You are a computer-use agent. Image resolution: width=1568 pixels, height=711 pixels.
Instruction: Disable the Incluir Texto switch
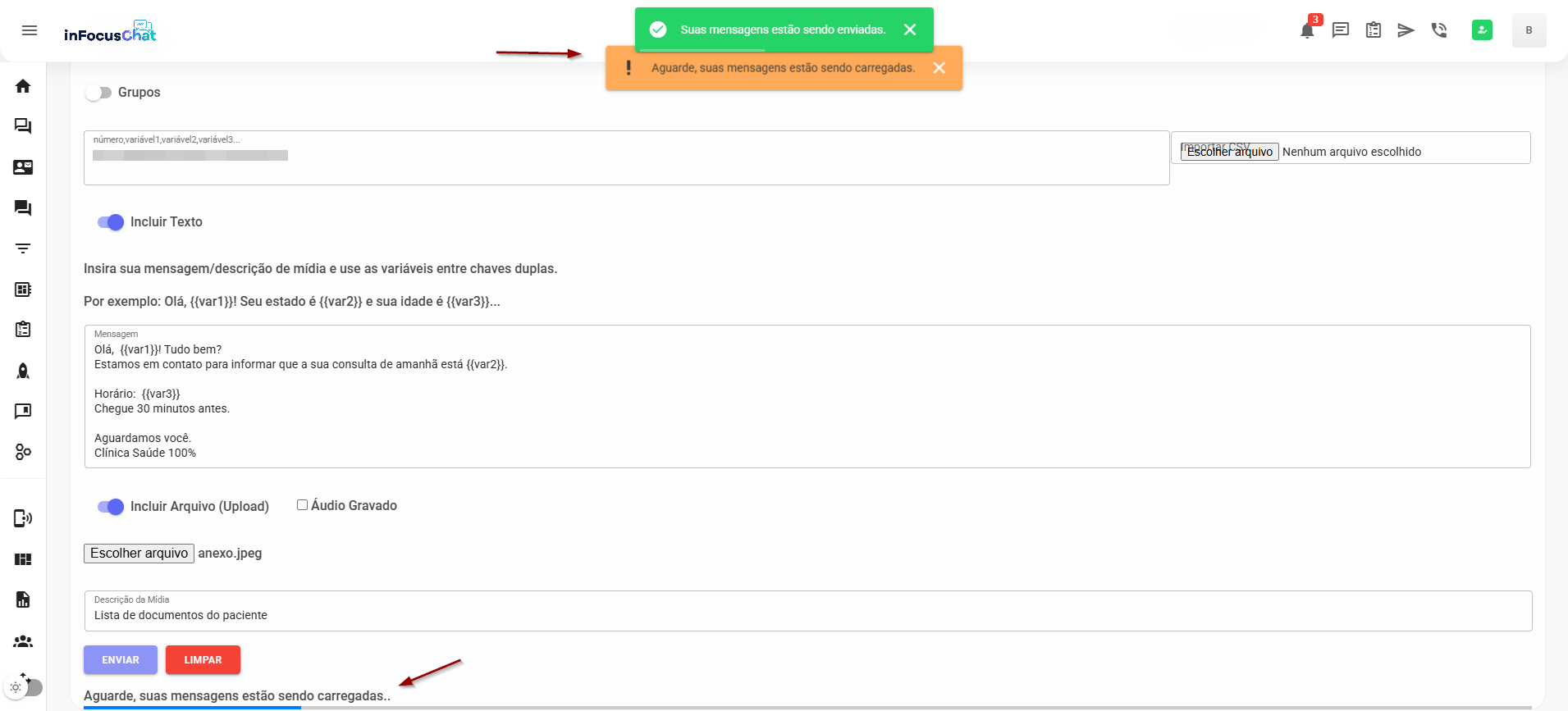click(x=111, y=222)
